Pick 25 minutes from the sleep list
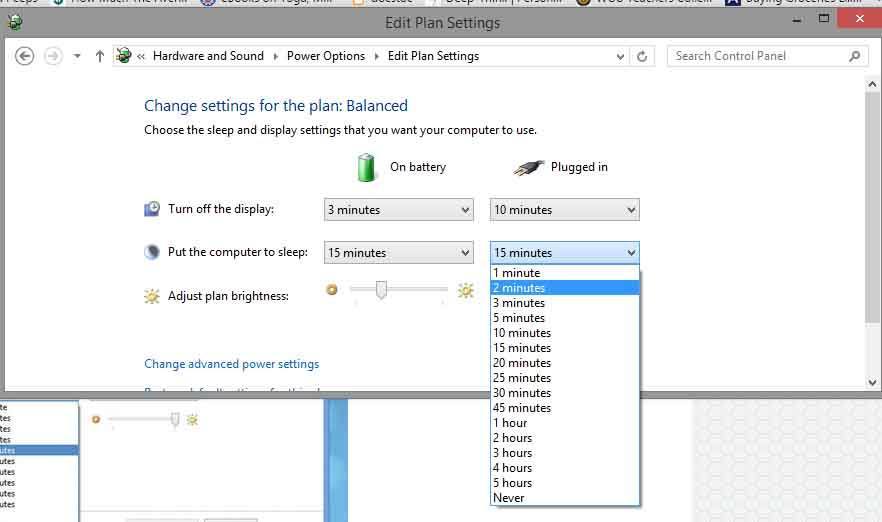The height and width of the screenshot is (522, 882). 565,377
